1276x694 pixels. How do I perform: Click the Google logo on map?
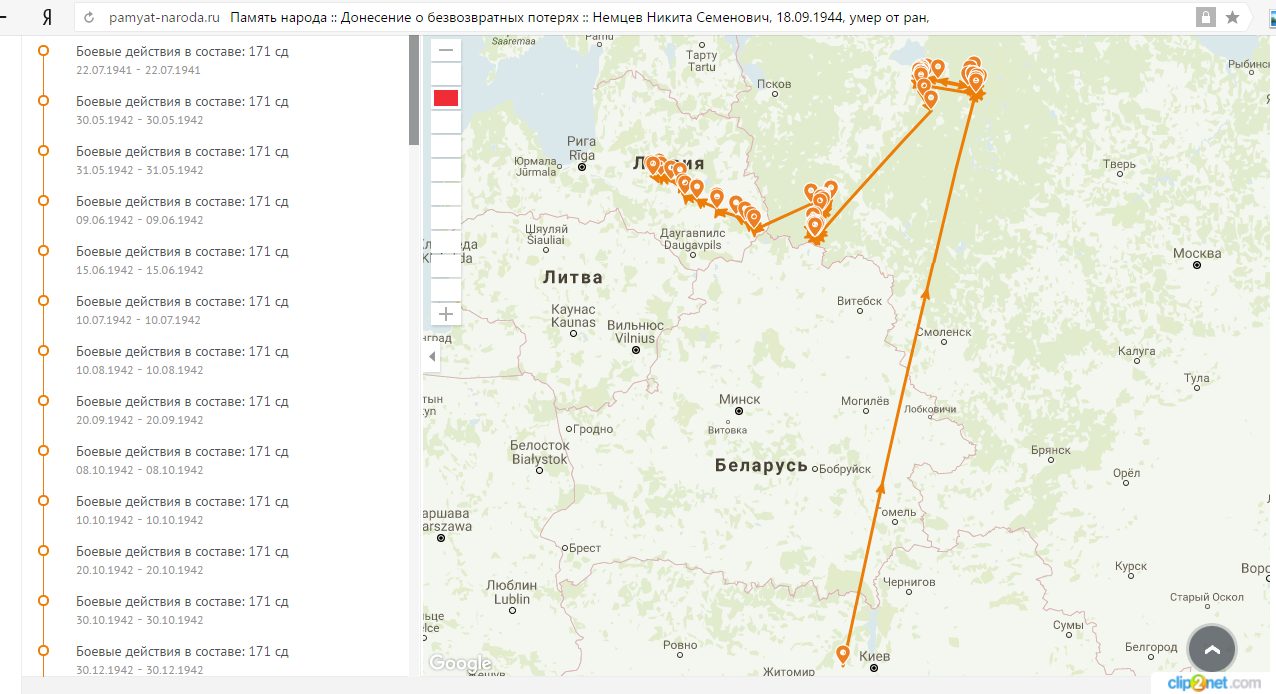tap(460, 663)
